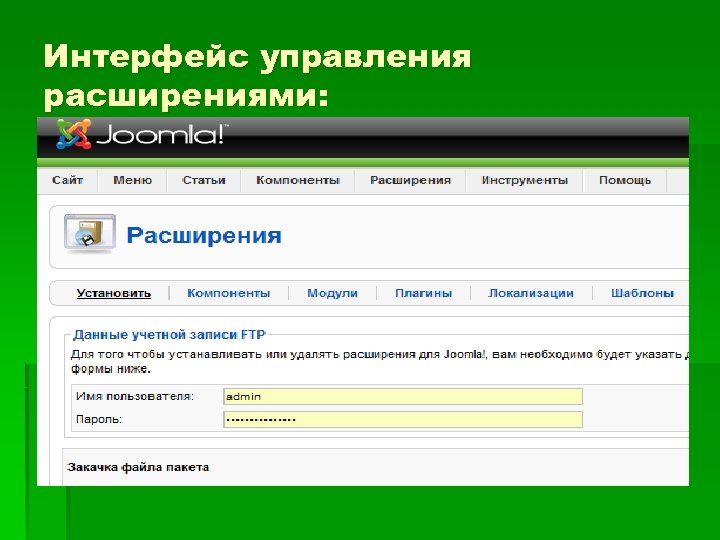Switch to Компоненты submenu tab
This screenshot has width=720, height=540.
[x=229, y=293]
